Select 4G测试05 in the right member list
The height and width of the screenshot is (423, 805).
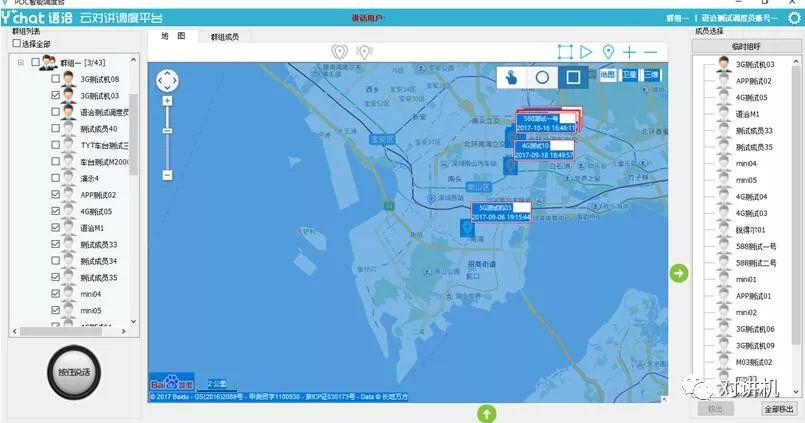752,98
